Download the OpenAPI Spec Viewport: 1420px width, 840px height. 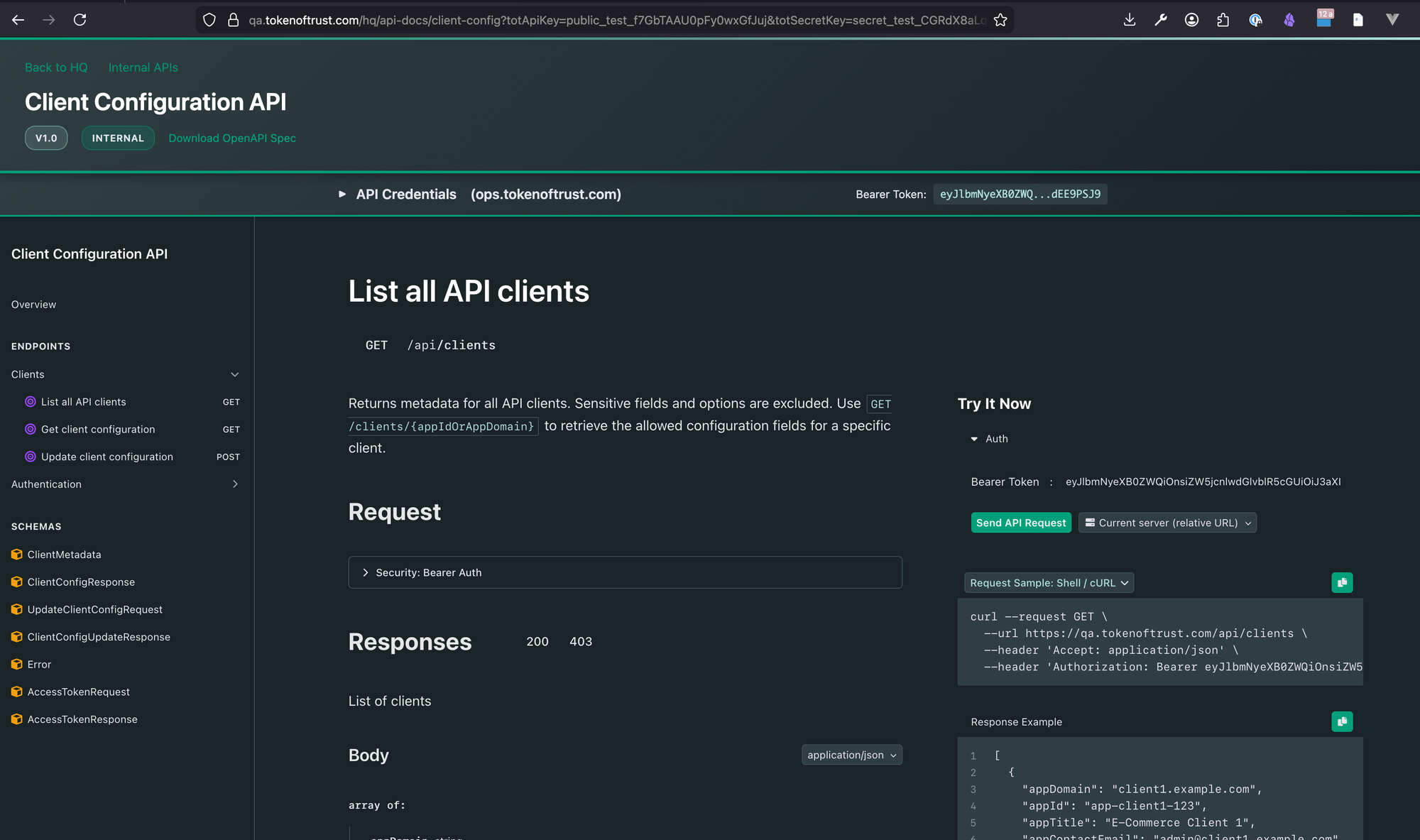(231, 138)
